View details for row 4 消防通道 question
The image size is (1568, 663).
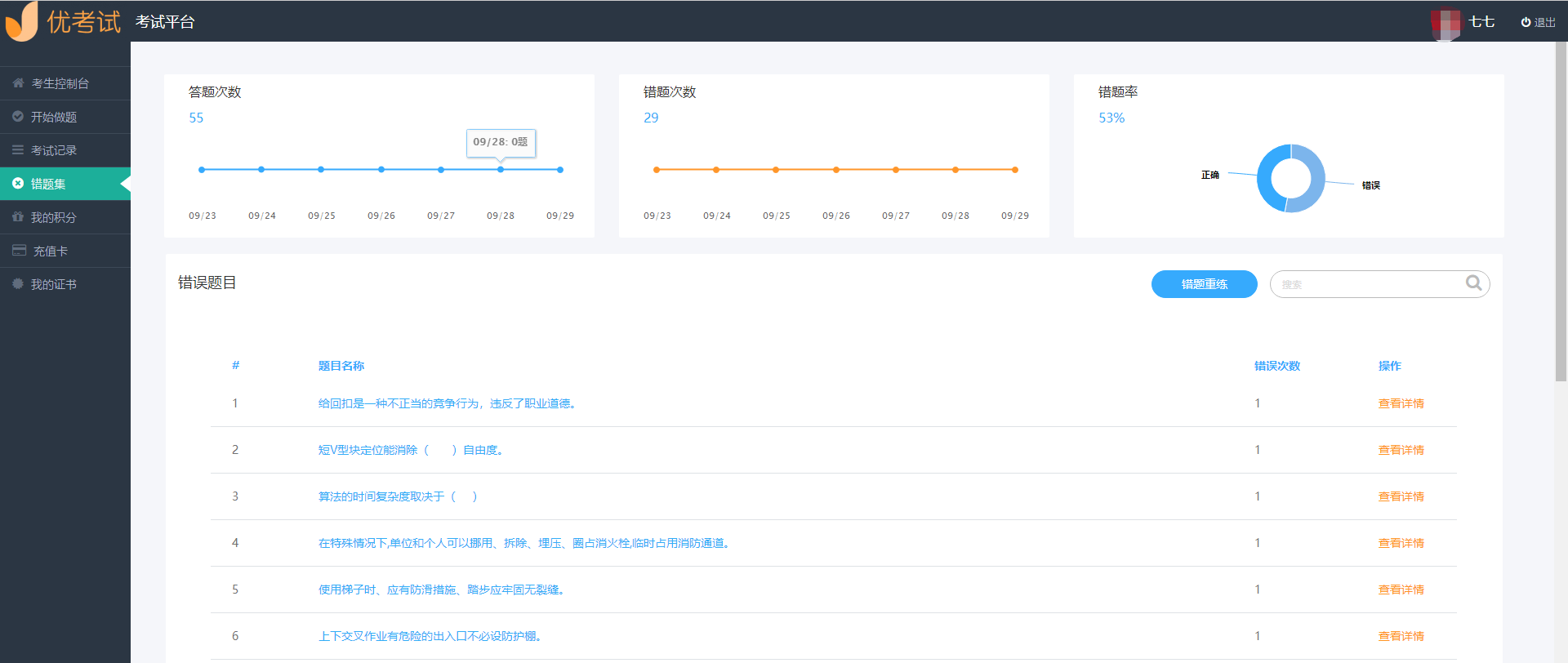pos(1401,543)
